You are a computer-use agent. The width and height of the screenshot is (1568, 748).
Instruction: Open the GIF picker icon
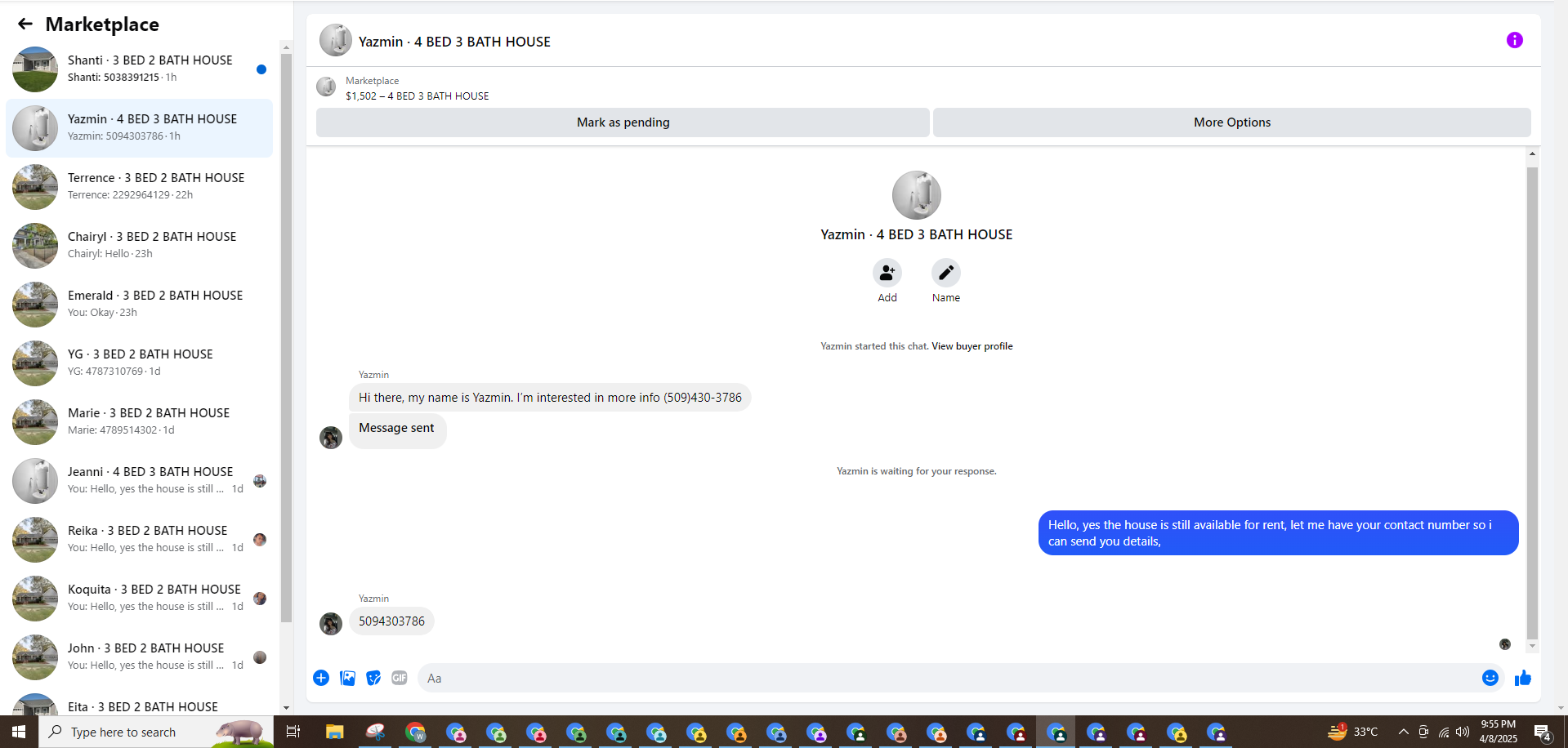[400, 678]
